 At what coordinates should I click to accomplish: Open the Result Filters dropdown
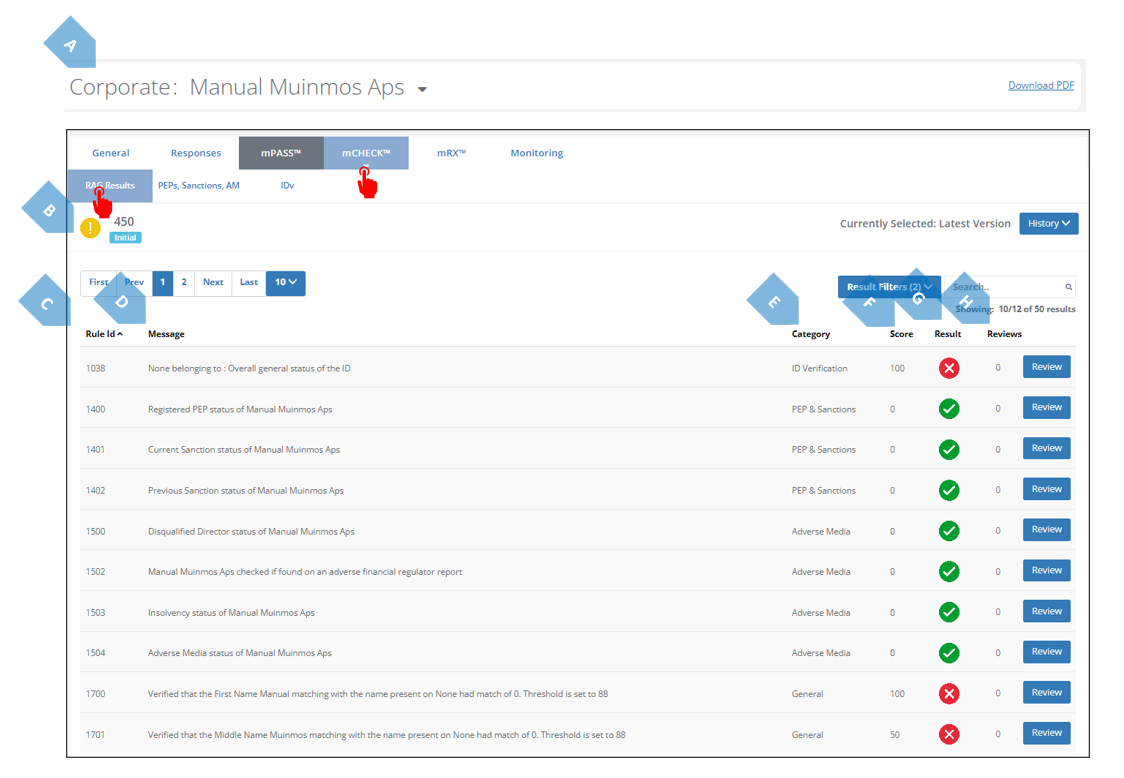click(x=888, y=286)
